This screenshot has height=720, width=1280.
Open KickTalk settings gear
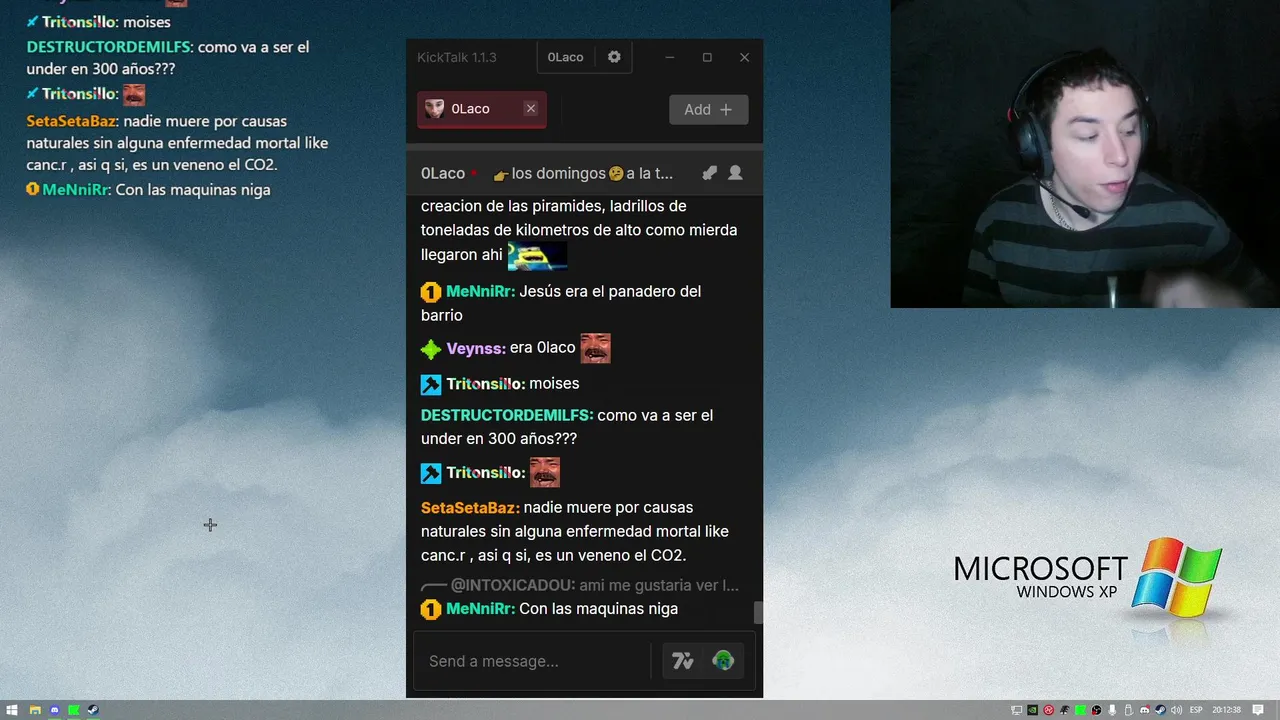click(x=614, y=57)
